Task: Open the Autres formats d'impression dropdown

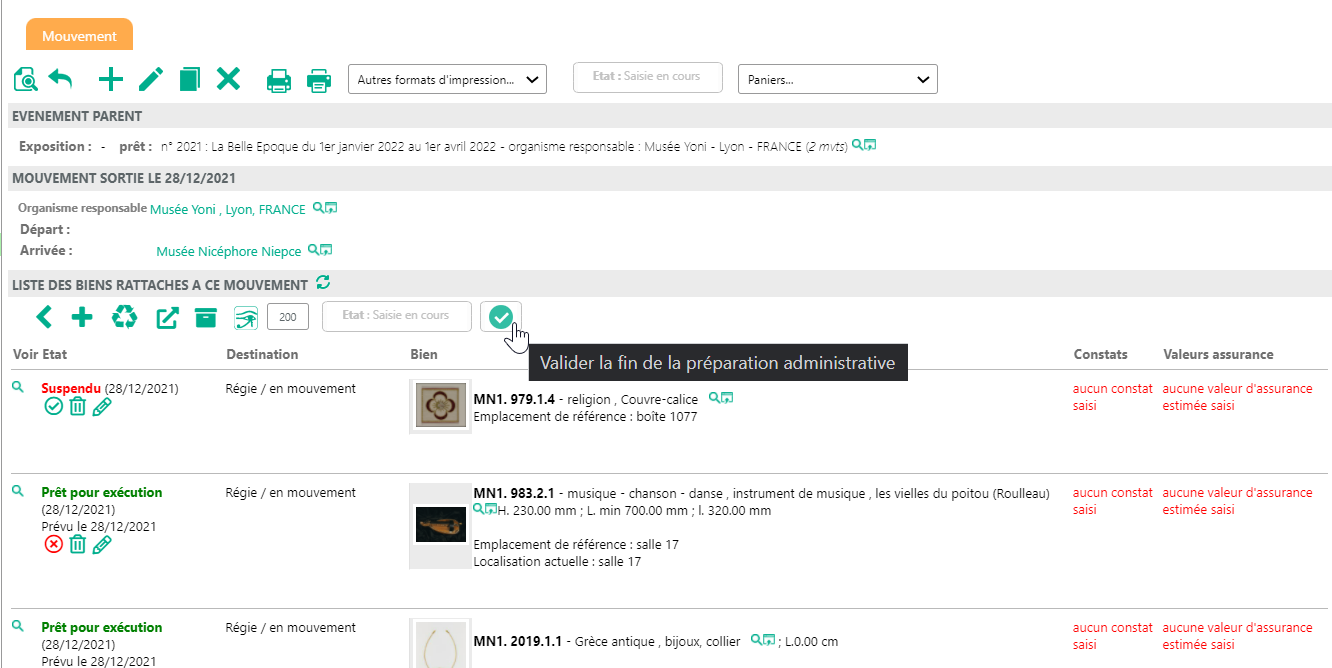Action: tap(446, 80)
